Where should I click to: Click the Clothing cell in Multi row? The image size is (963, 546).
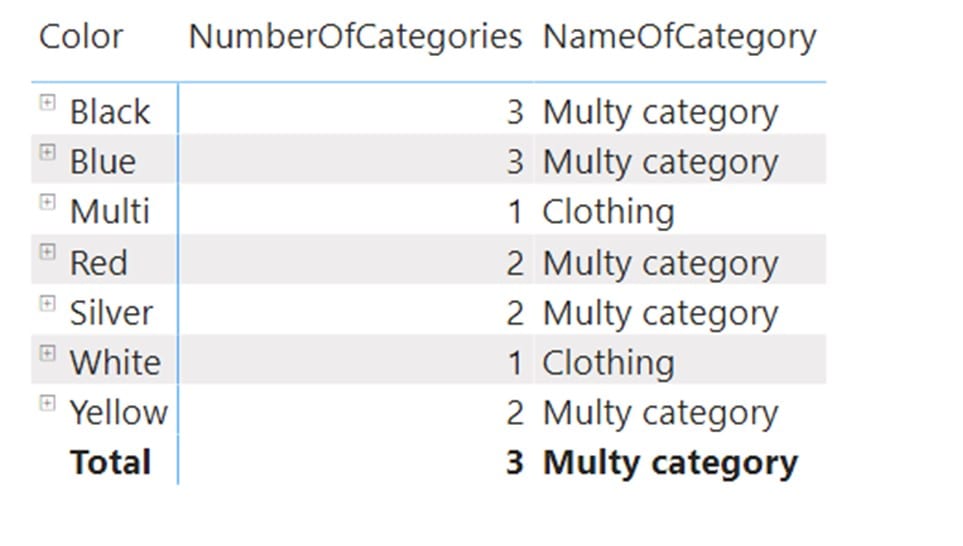tap(608, 212)
